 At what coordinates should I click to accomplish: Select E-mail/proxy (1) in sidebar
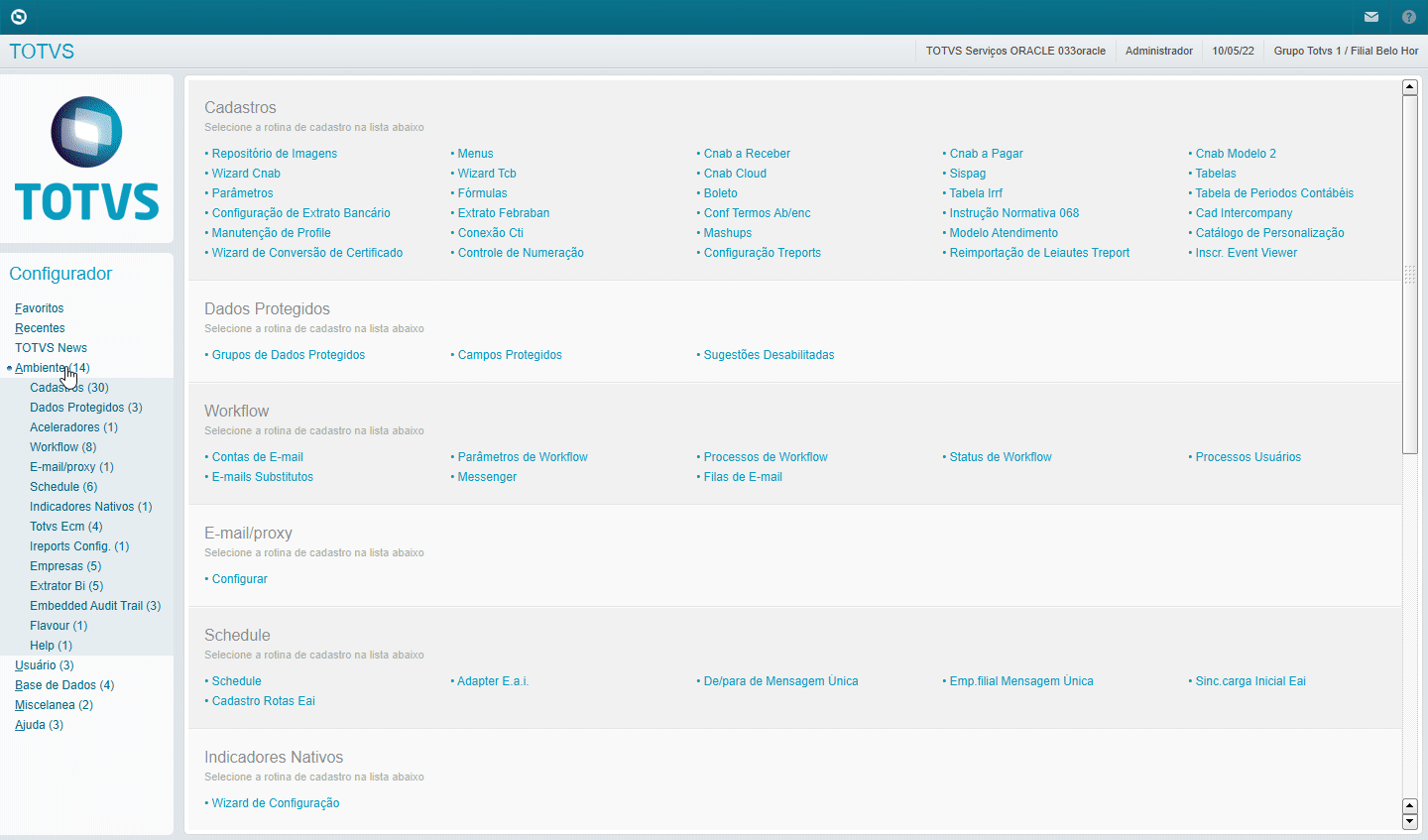(x=71, y=467)
